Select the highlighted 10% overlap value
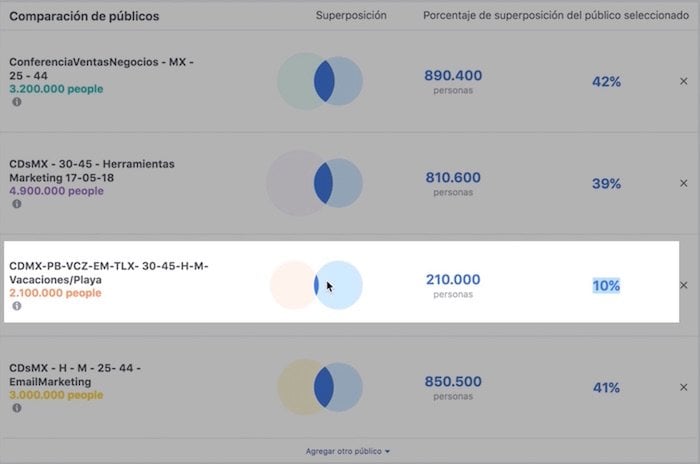Screen dimensions: 700x464 (x=606, y=286)
